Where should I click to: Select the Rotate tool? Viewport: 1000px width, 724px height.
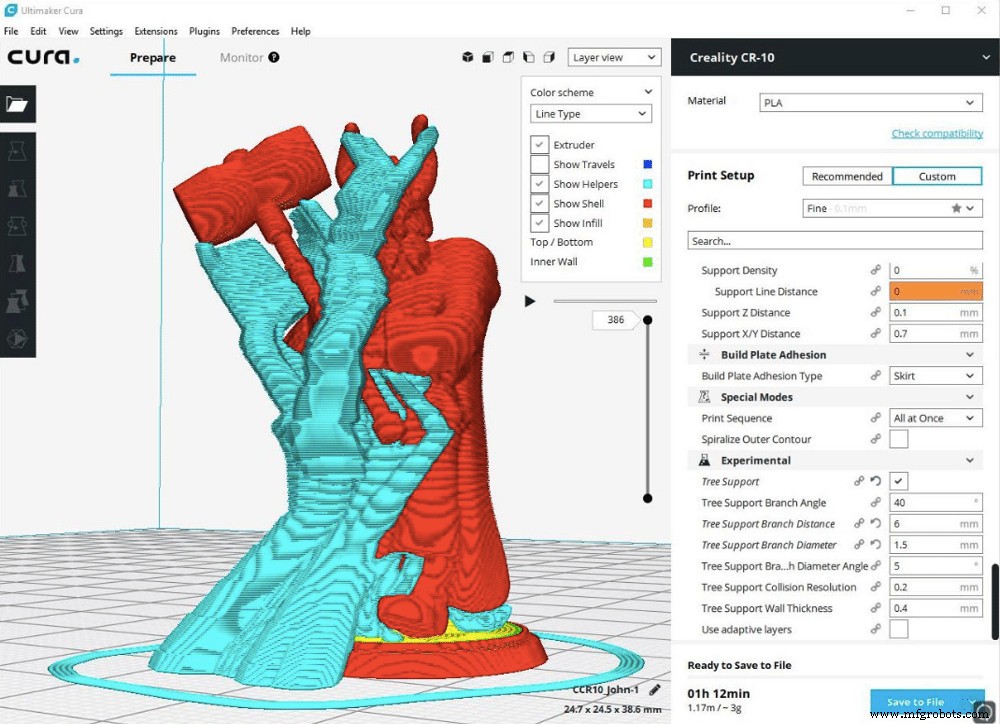(18, 225)
